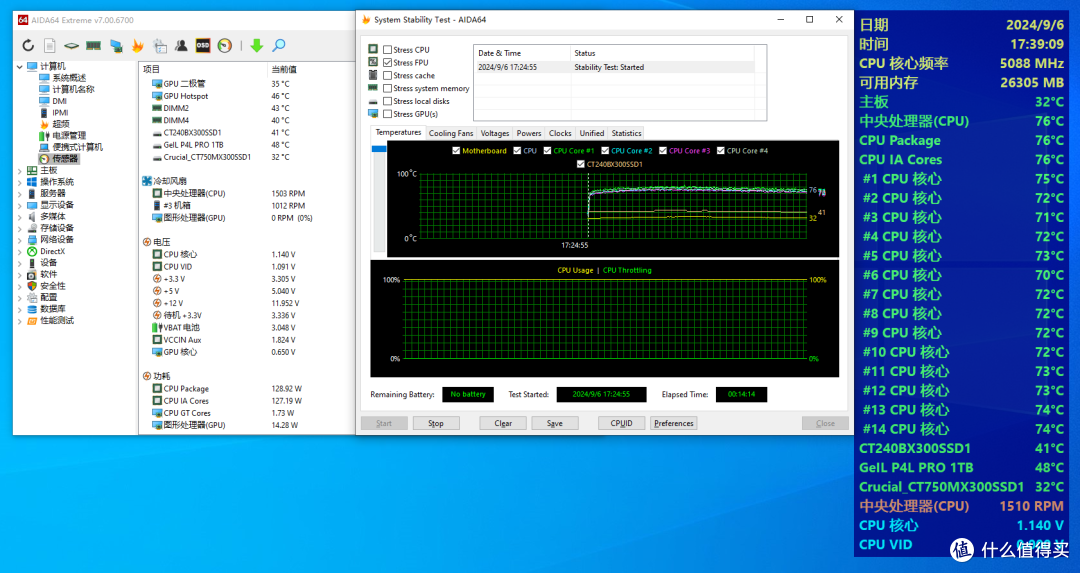This screenshot has height=573, width=1080.
Task: Toggle the CT240BX300SSD1 graph checkbox
Action: (x=581, y=165)
